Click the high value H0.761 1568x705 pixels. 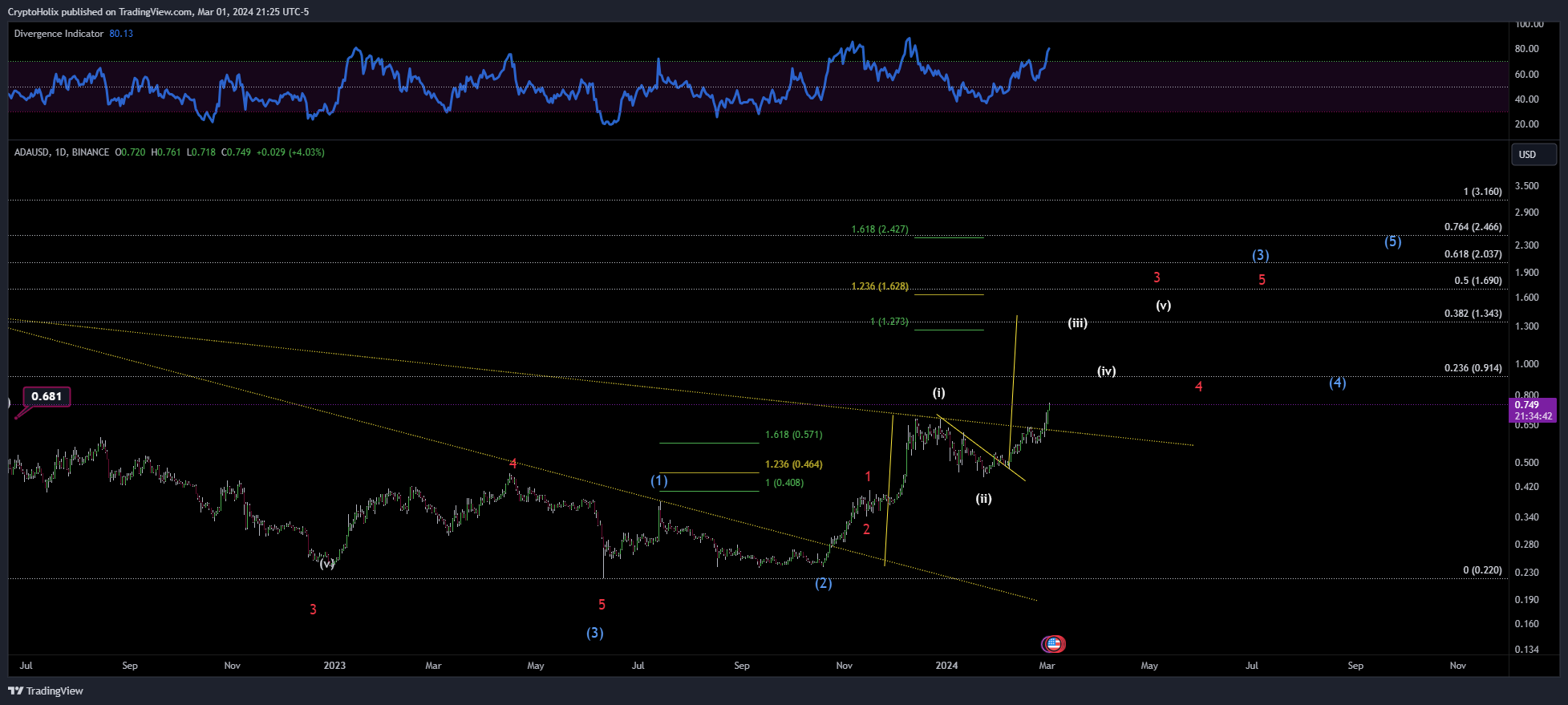click(166, 152)
